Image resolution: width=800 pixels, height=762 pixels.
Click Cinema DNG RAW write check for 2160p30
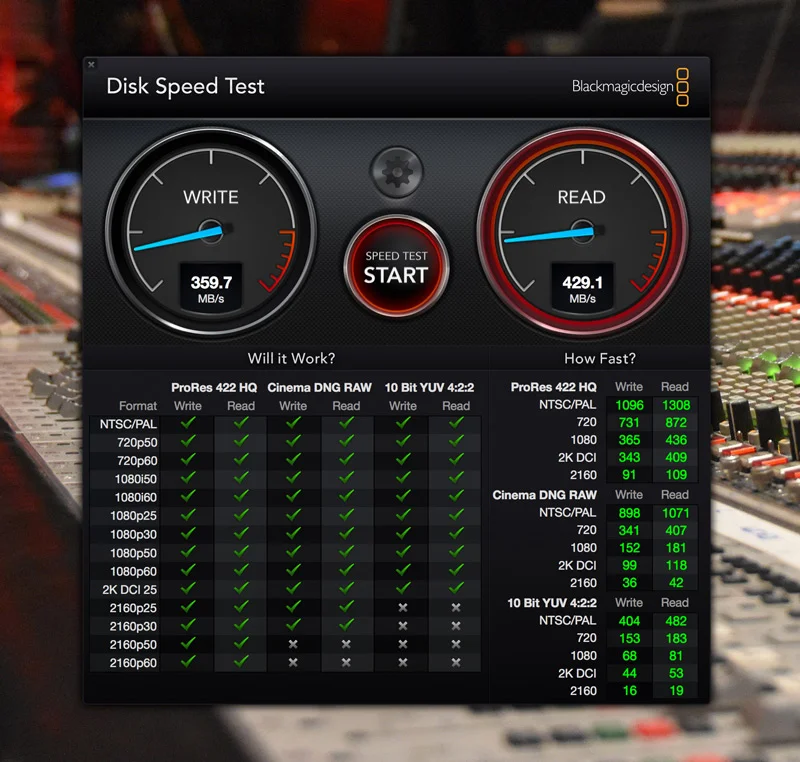(x=293, y=625)
